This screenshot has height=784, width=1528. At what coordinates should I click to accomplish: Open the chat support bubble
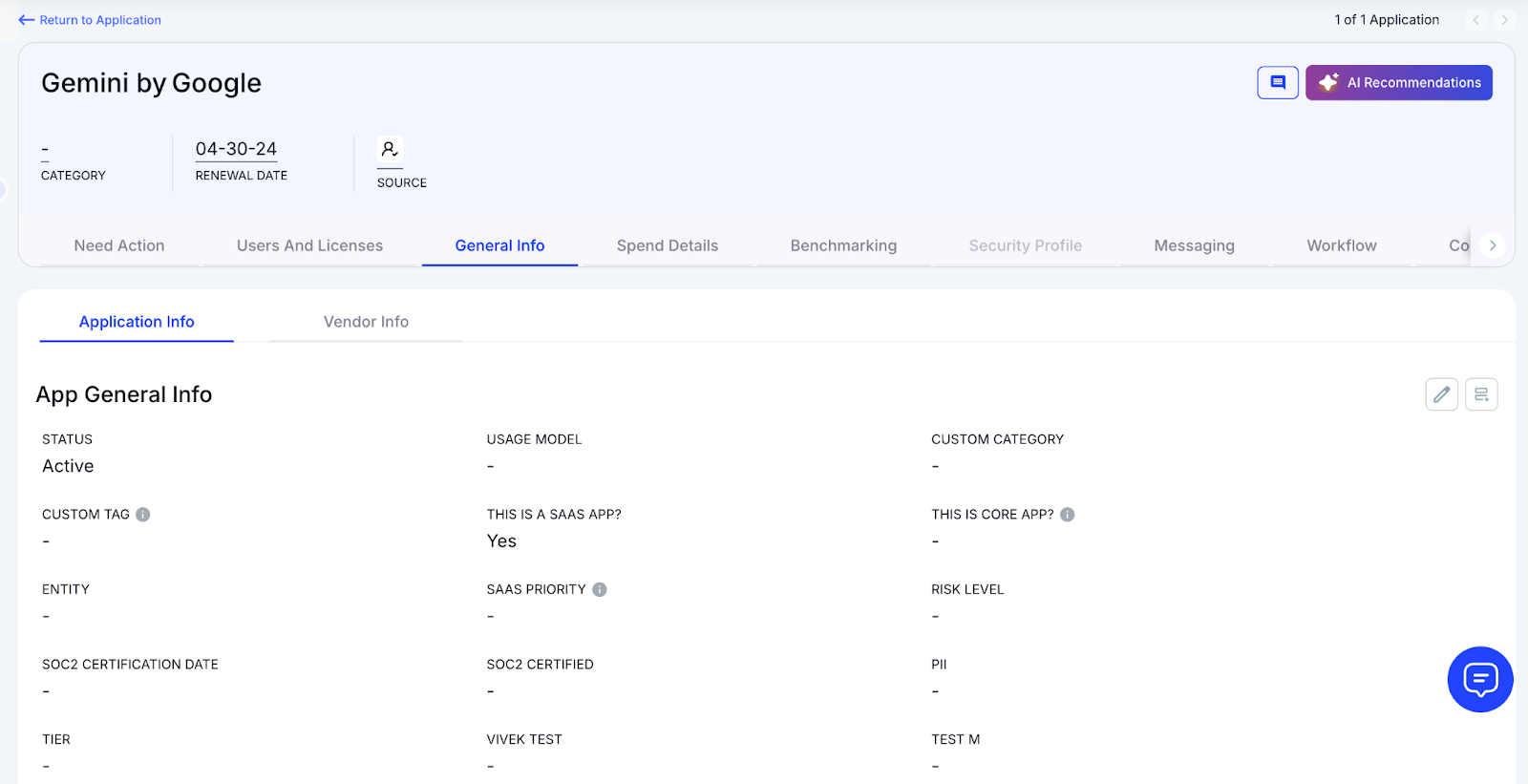click(1480, 680)
